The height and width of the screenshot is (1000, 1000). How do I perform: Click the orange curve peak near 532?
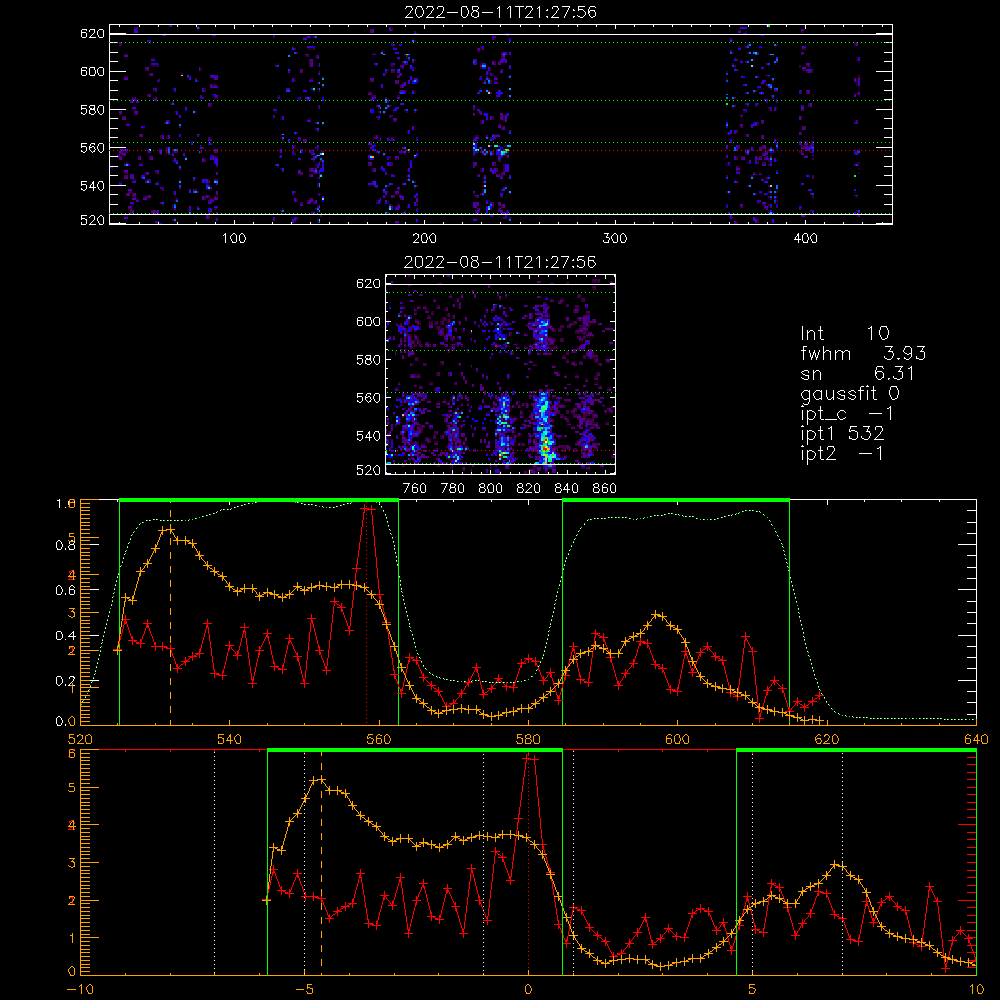(170, 529)
